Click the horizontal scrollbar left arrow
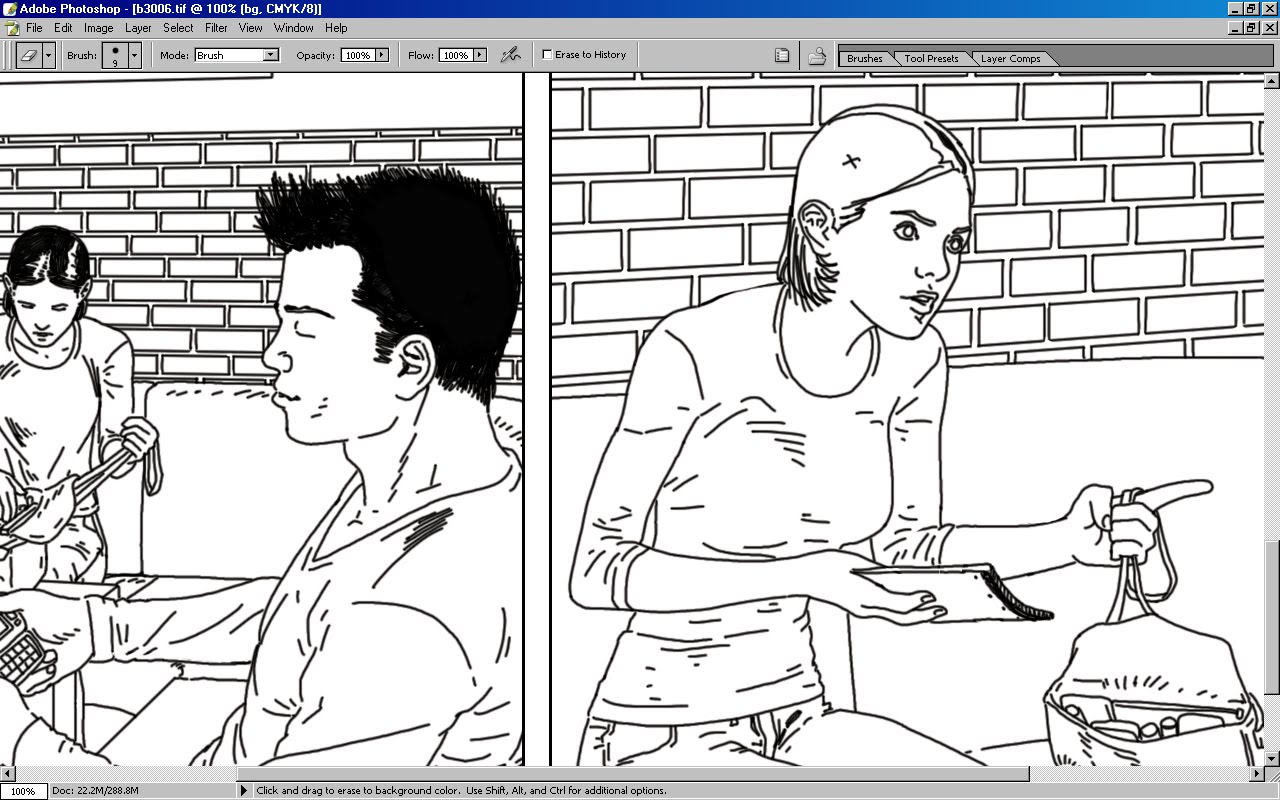 point(7,774)
